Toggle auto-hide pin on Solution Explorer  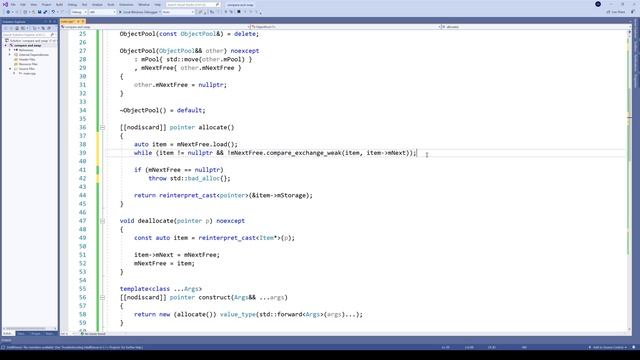50,21
